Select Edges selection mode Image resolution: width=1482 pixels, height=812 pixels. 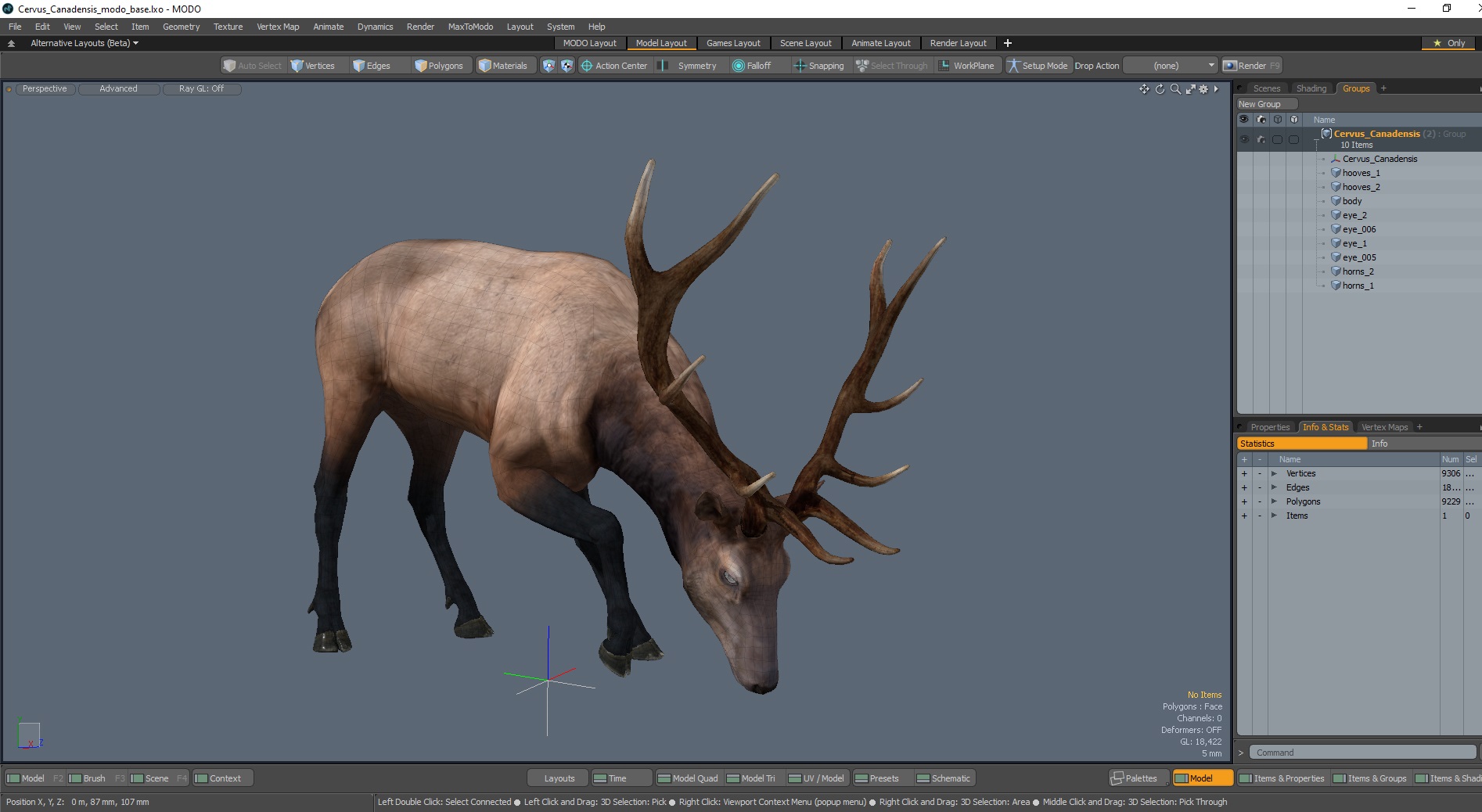click(x=372, y=66)
